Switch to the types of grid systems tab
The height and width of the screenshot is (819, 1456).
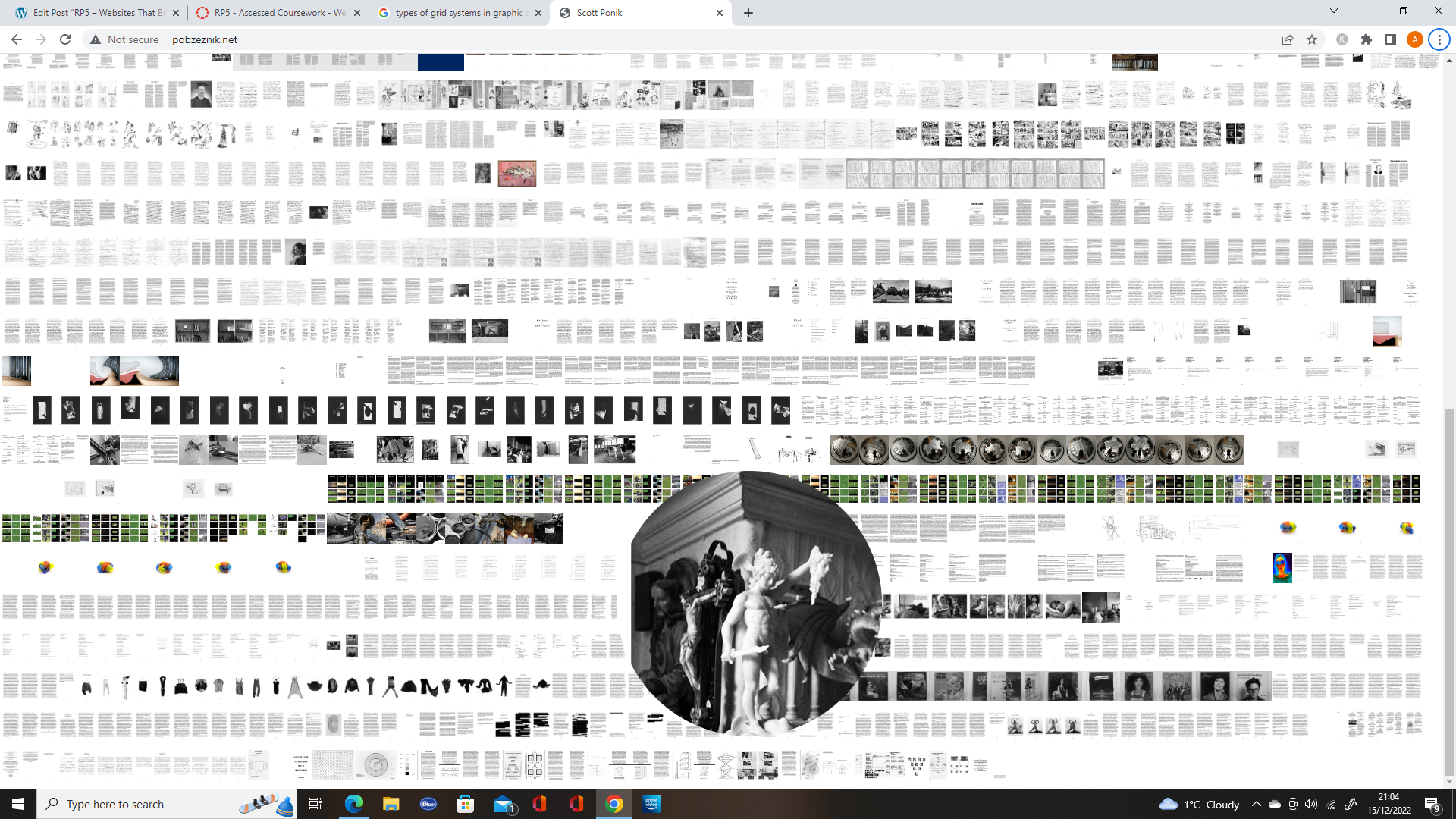coord(455,13)
